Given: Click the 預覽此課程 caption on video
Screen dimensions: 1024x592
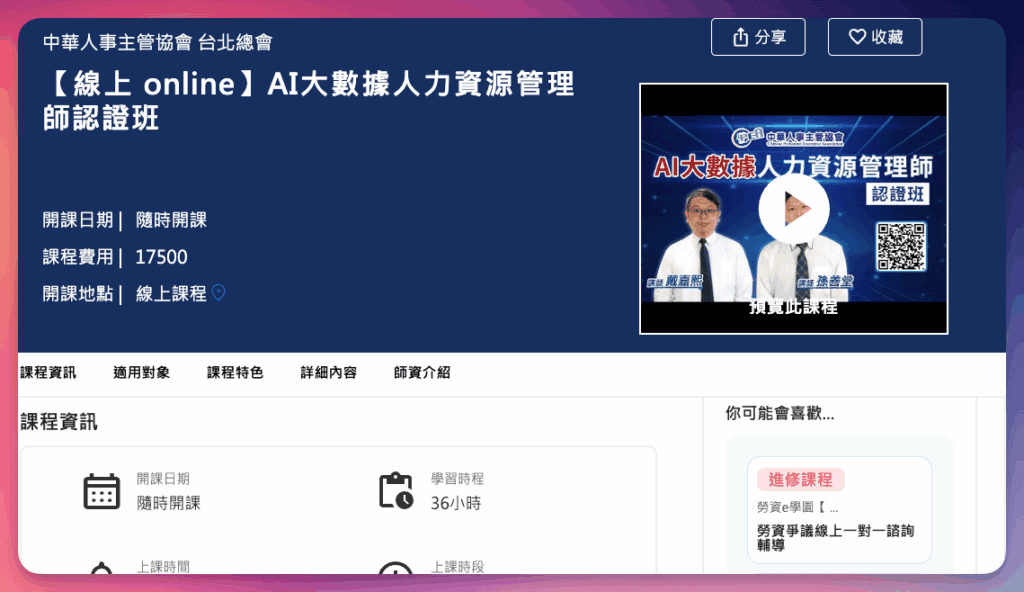Looking at the screenshot, I should point(793,306).
